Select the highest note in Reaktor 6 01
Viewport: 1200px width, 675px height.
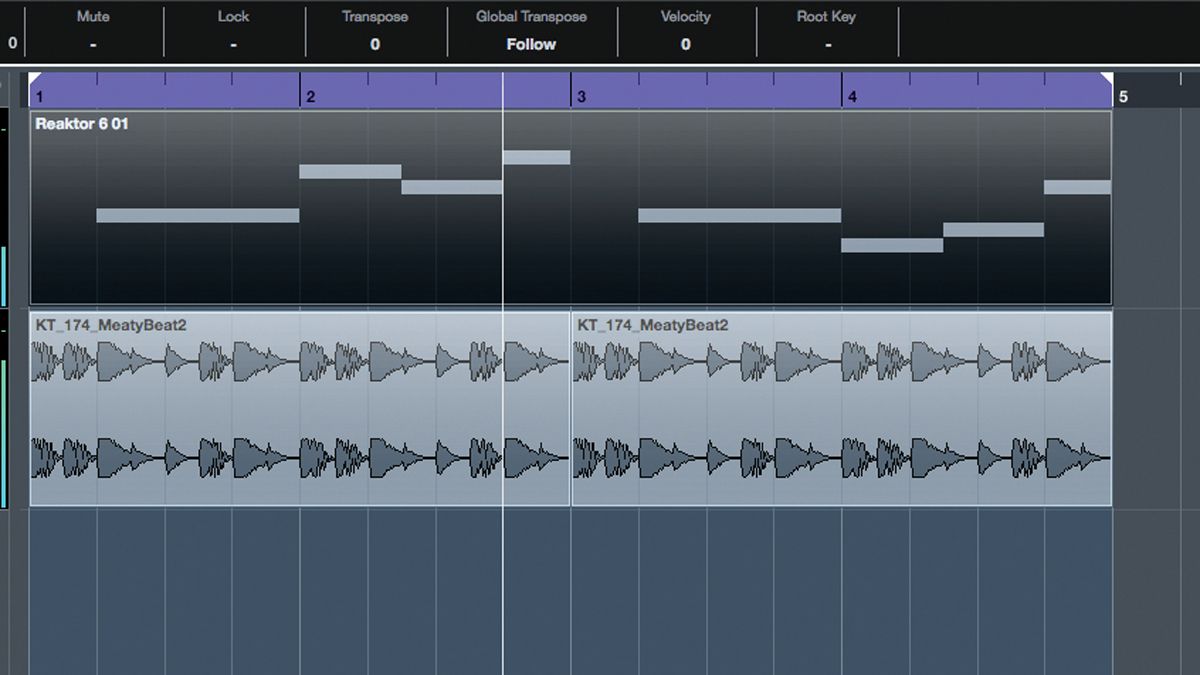coord(535,157)
